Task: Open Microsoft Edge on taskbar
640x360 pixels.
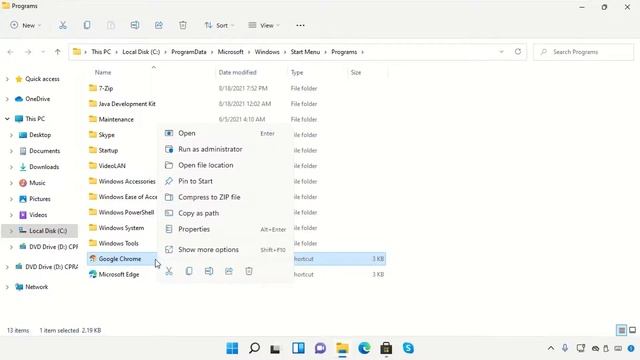Action: [x=364, y=348]
